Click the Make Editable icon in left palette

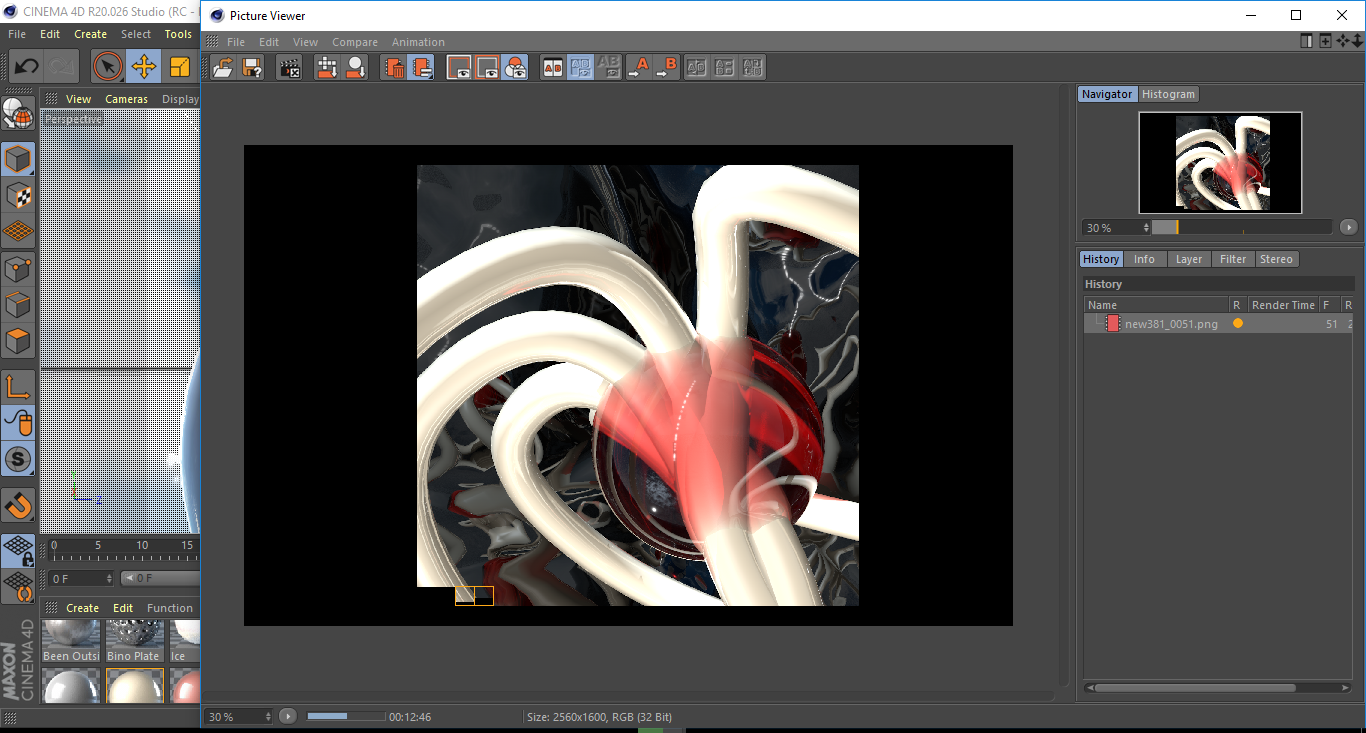(x=18, y=114)
